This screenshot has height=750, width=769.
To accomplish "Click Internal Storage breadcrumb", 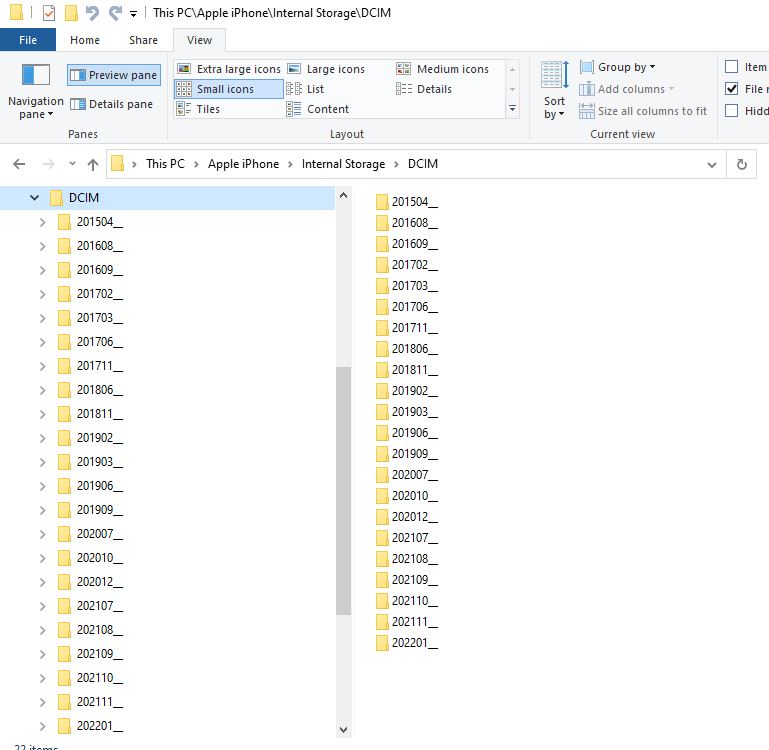I will [343, 164].
